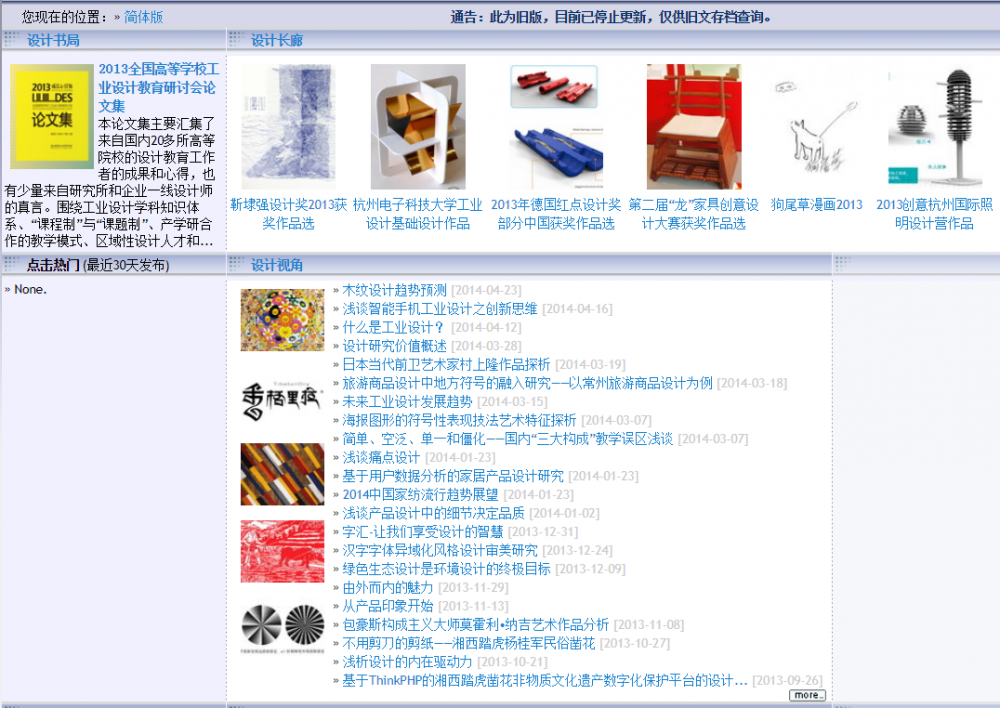
Task: Open article 从产品印象开始
Action: 388,606
